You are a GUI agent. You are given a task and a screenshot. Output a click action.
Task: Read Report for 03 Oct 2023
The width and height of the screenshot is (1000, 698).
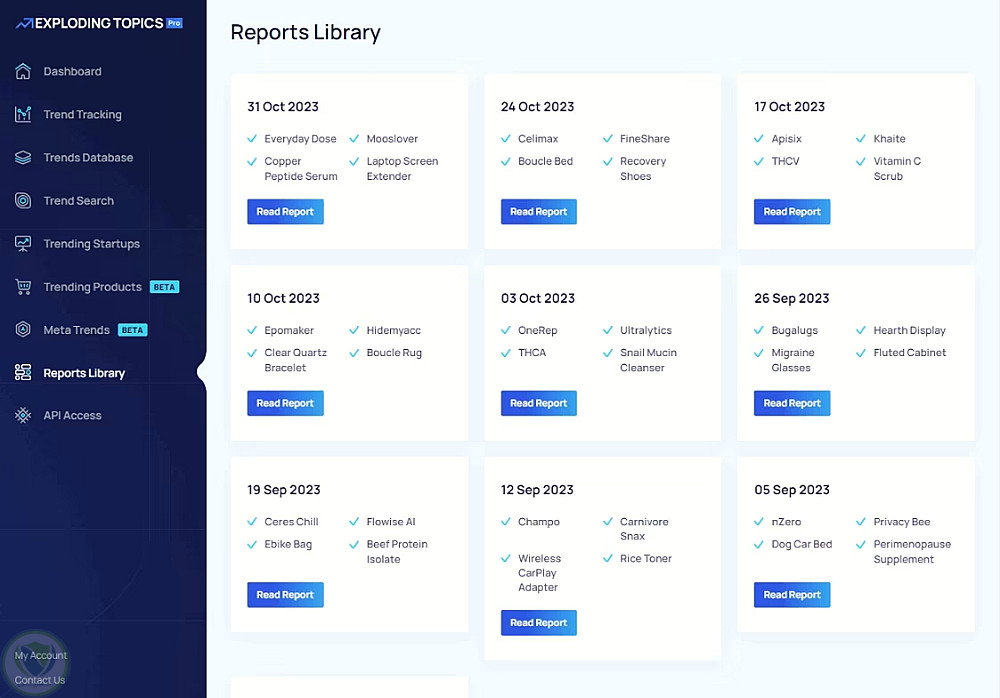click(539, 403)
